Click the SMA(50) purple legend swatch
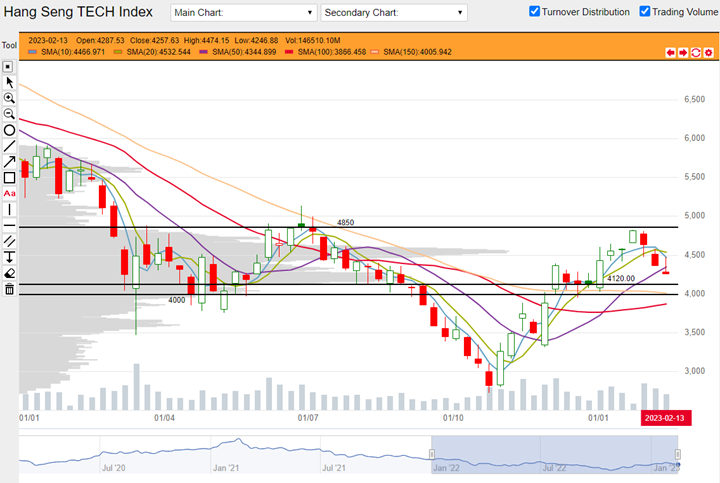Screen dimensions: 720x483 tap(203, 52)
